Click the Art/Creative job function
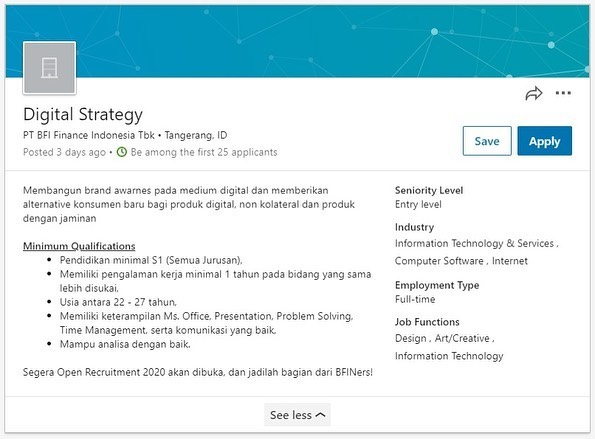The width and height of the screenshot is (595, 439). tap(462, 338)
